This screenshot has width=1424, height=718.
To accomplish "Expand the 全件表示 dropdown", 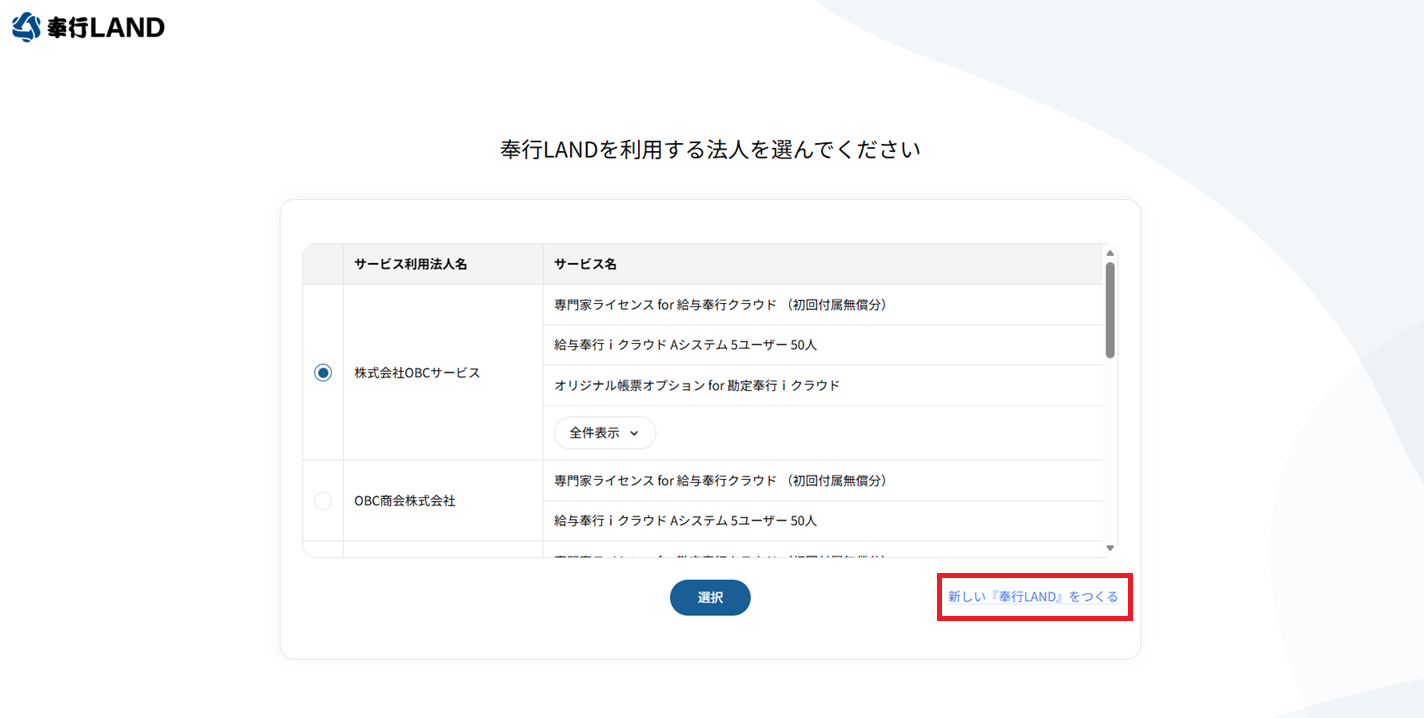I will point(605,433).
